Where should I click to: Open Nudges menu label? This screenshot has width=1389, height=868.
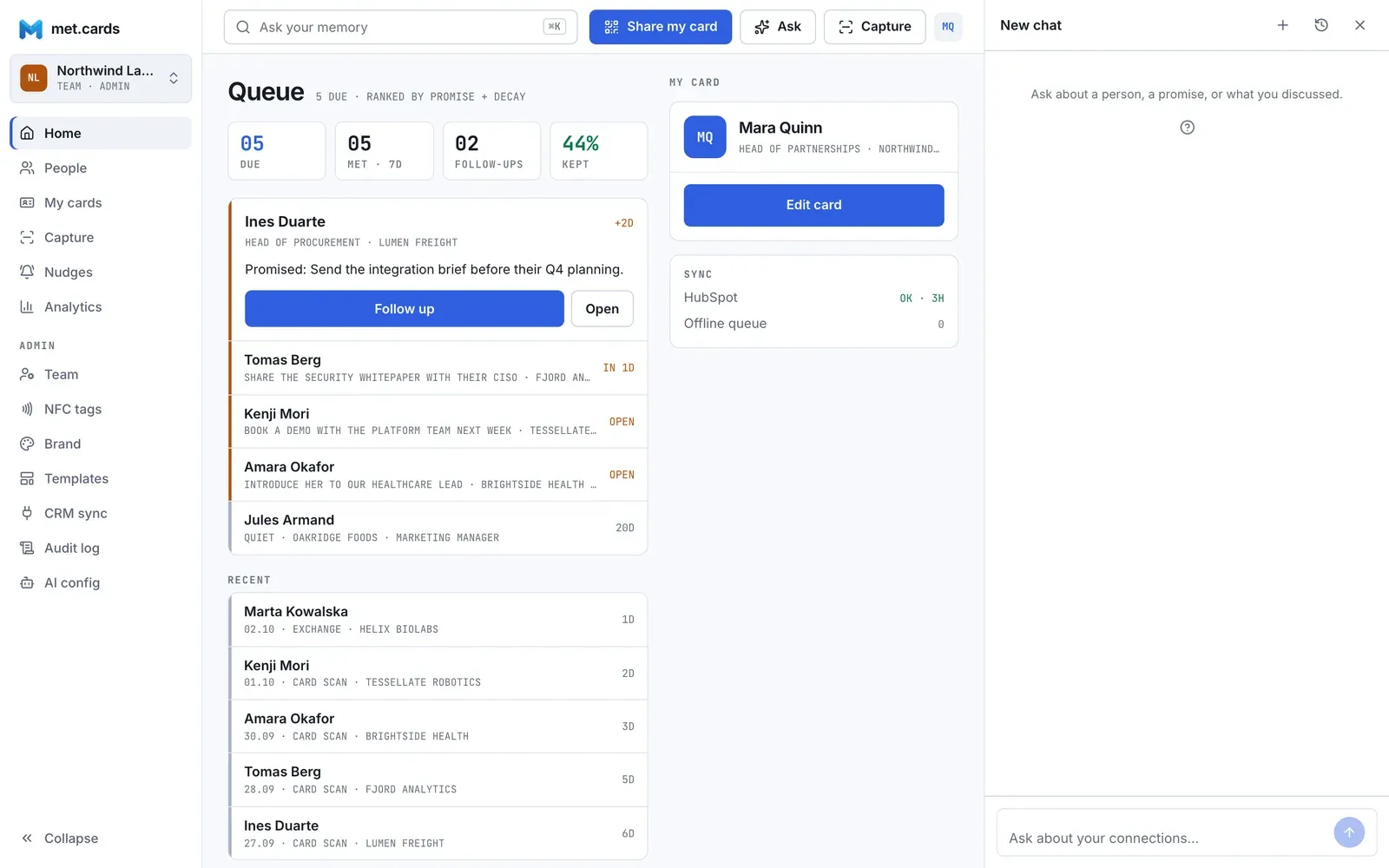tap(69, 272)
